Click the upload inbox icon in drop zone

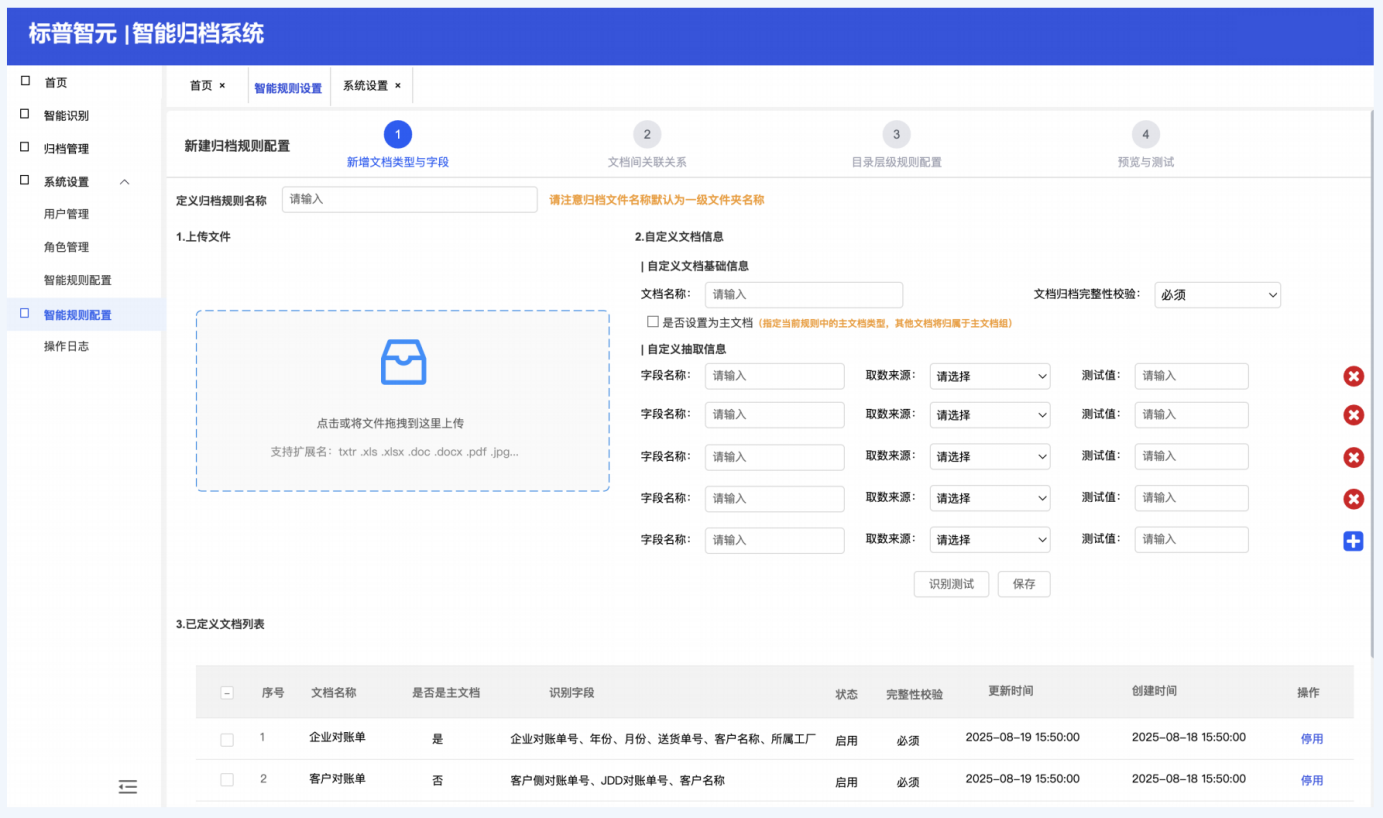[403, 362]
